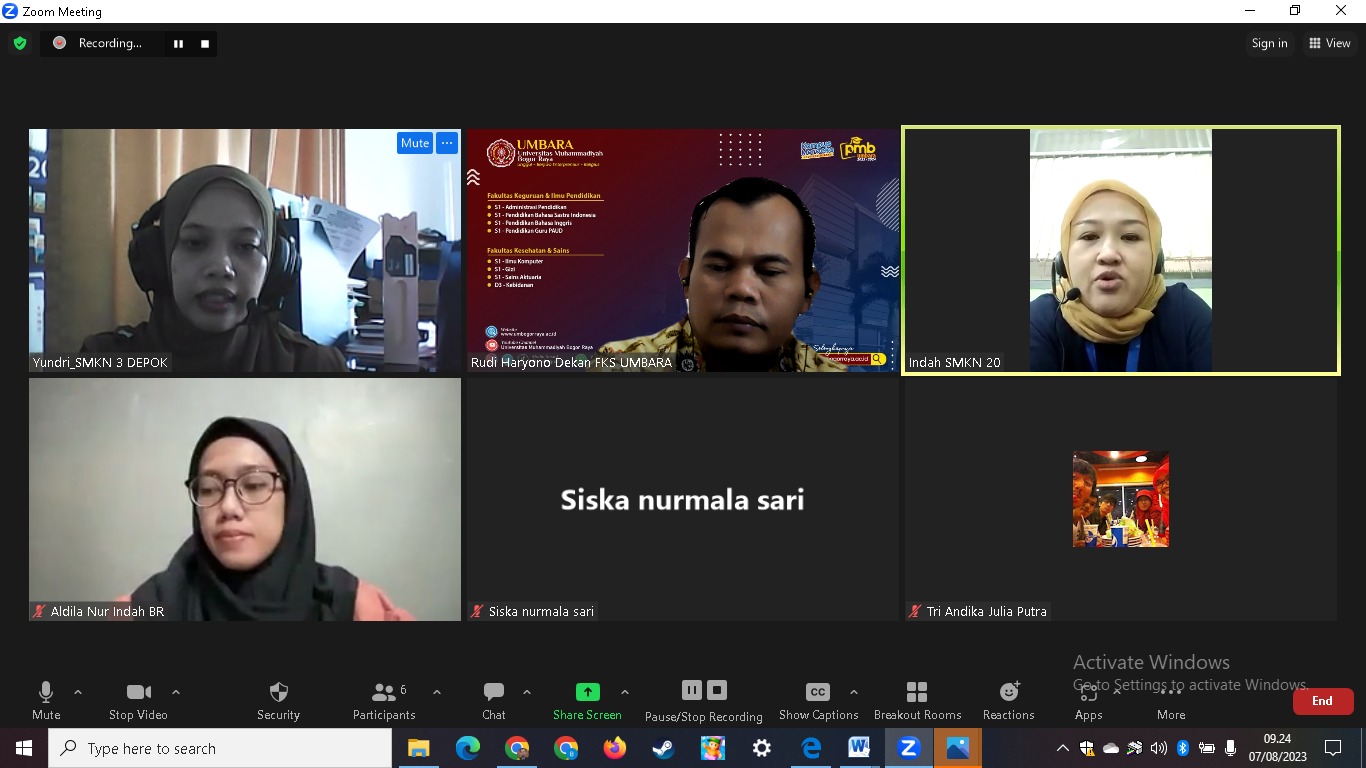Click the Mute button on Yundri's video

pos(414,143)
